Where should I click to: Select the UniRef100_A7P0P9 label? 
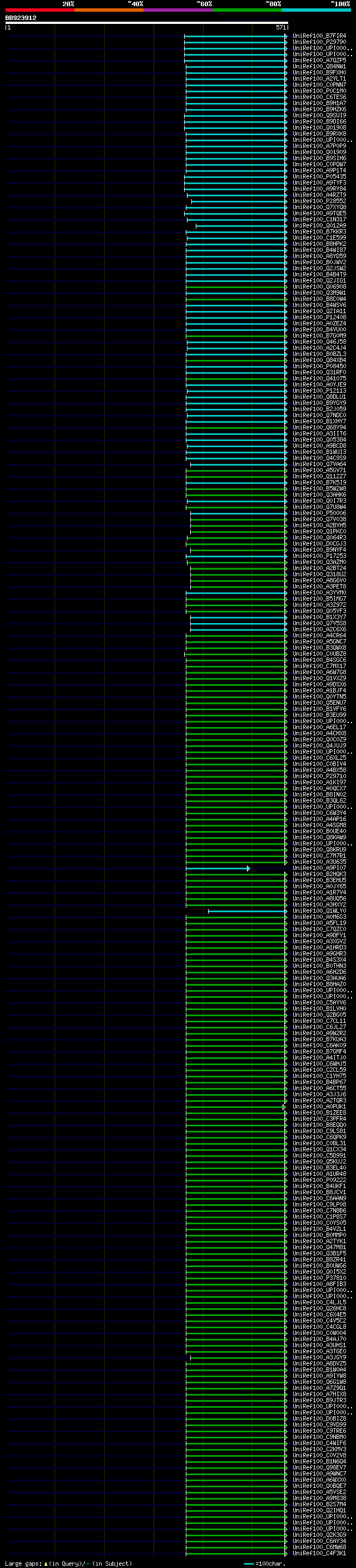coord(319,146)
